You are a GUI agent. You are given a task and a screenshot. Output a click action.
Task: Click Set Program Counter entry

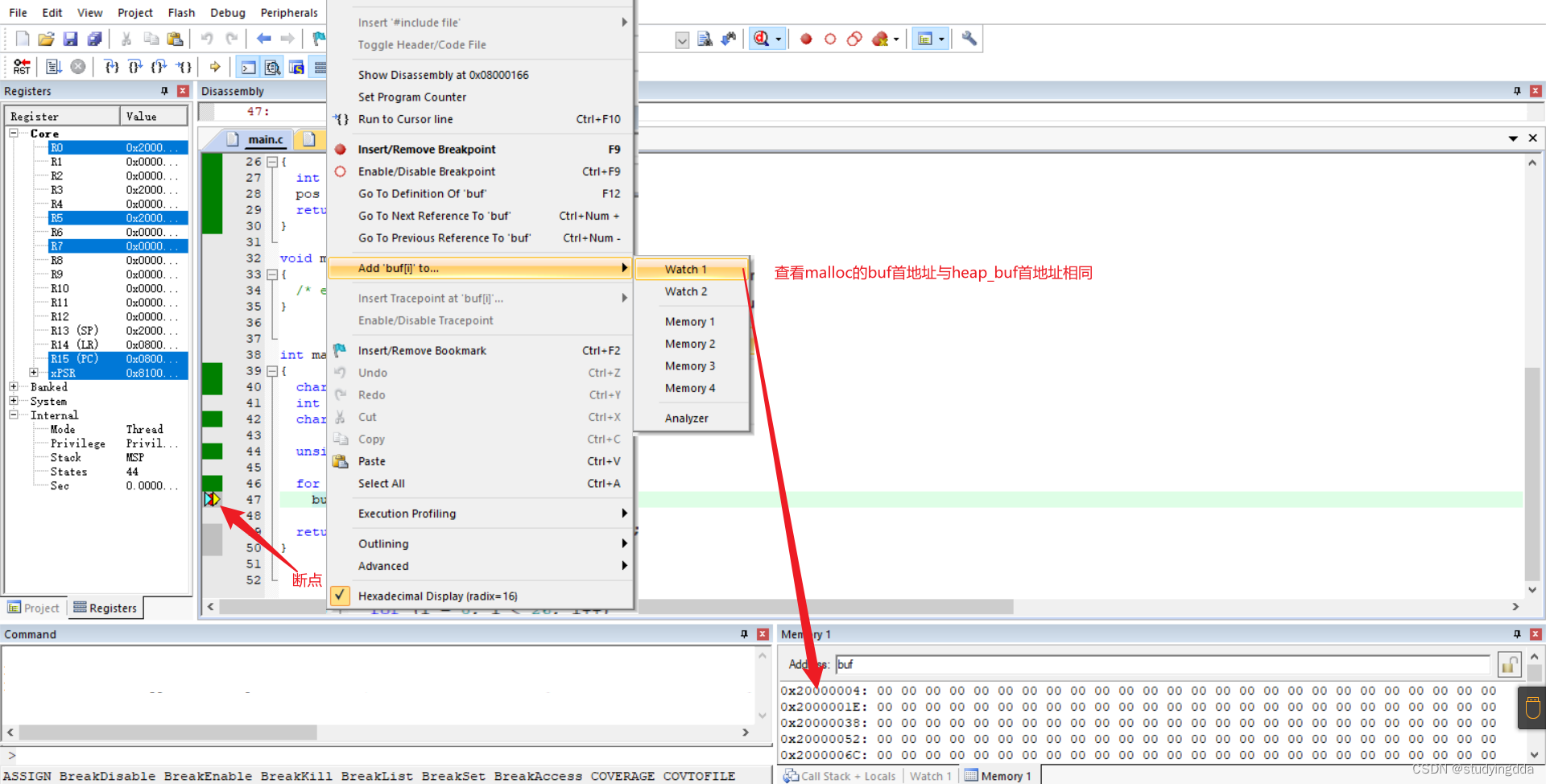[479, 97]
